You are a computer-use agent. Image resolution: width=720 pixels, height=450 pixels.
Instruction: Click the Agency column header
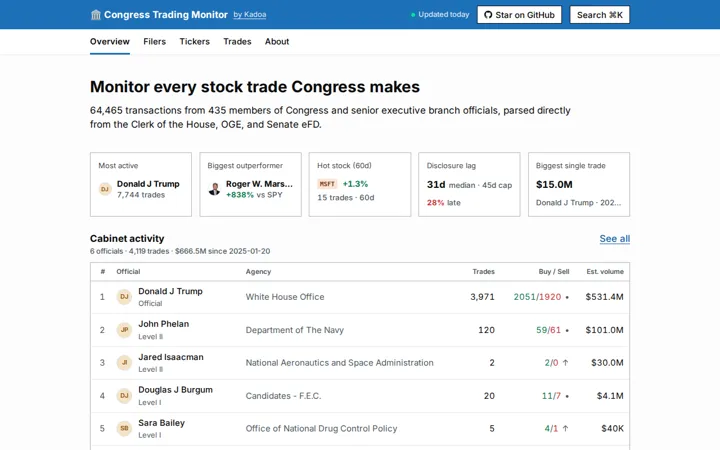pyautogui.click(x=258, y=271)
